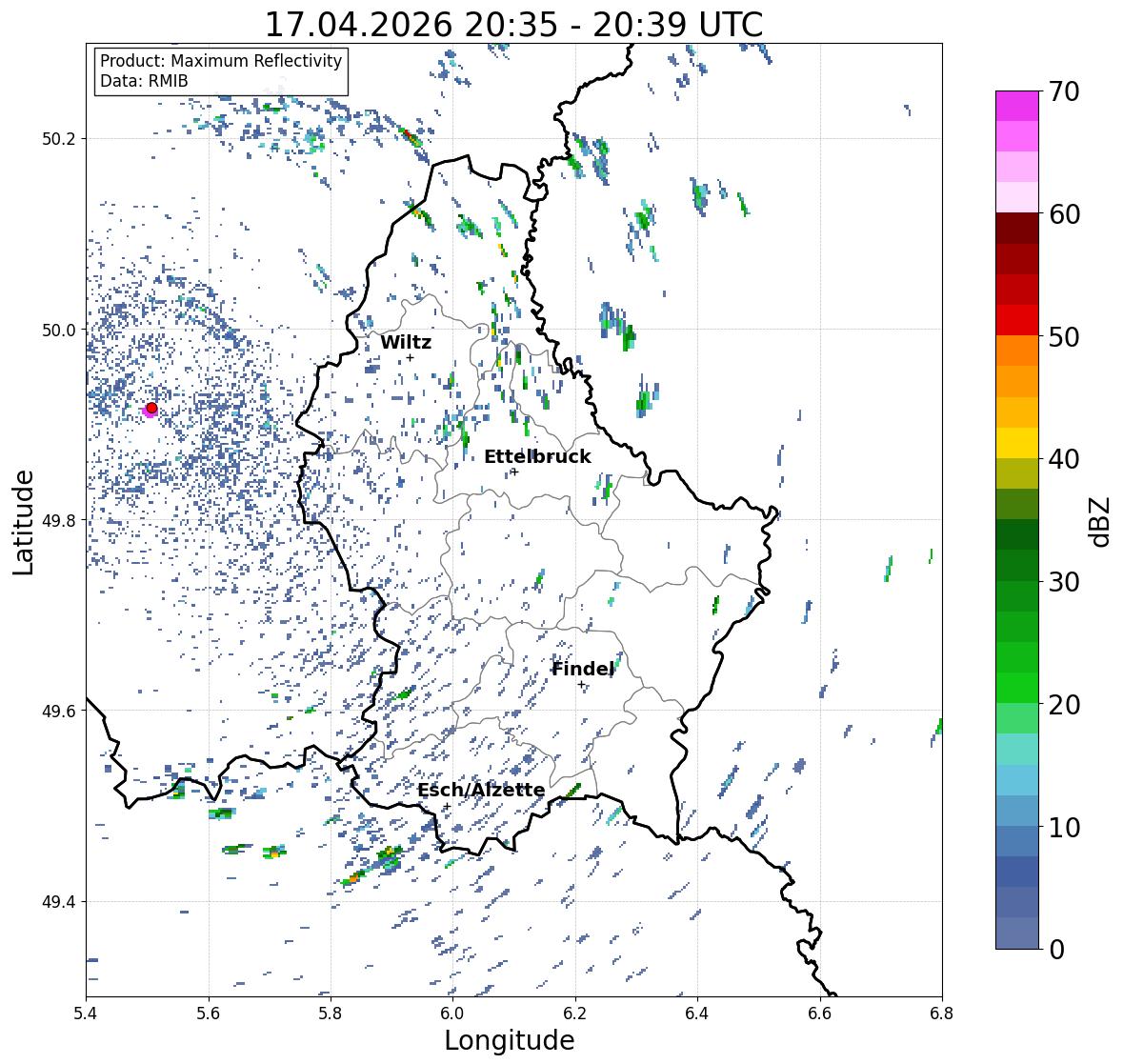Click the red dot marker on the map

tap(151, 408)
